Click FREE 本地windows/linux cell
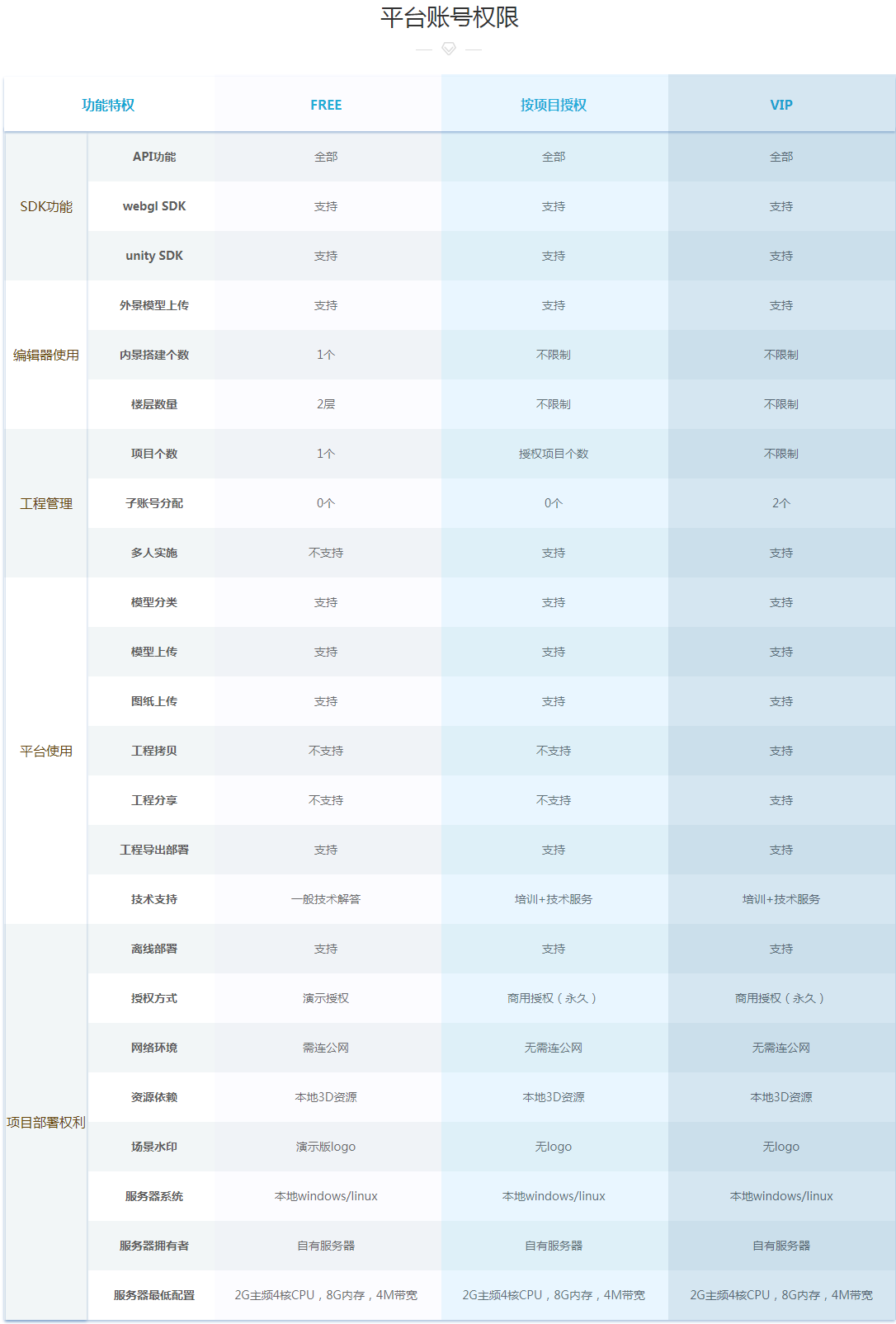This screenshot has width=896, height=1324. (x=326, y=1196)
